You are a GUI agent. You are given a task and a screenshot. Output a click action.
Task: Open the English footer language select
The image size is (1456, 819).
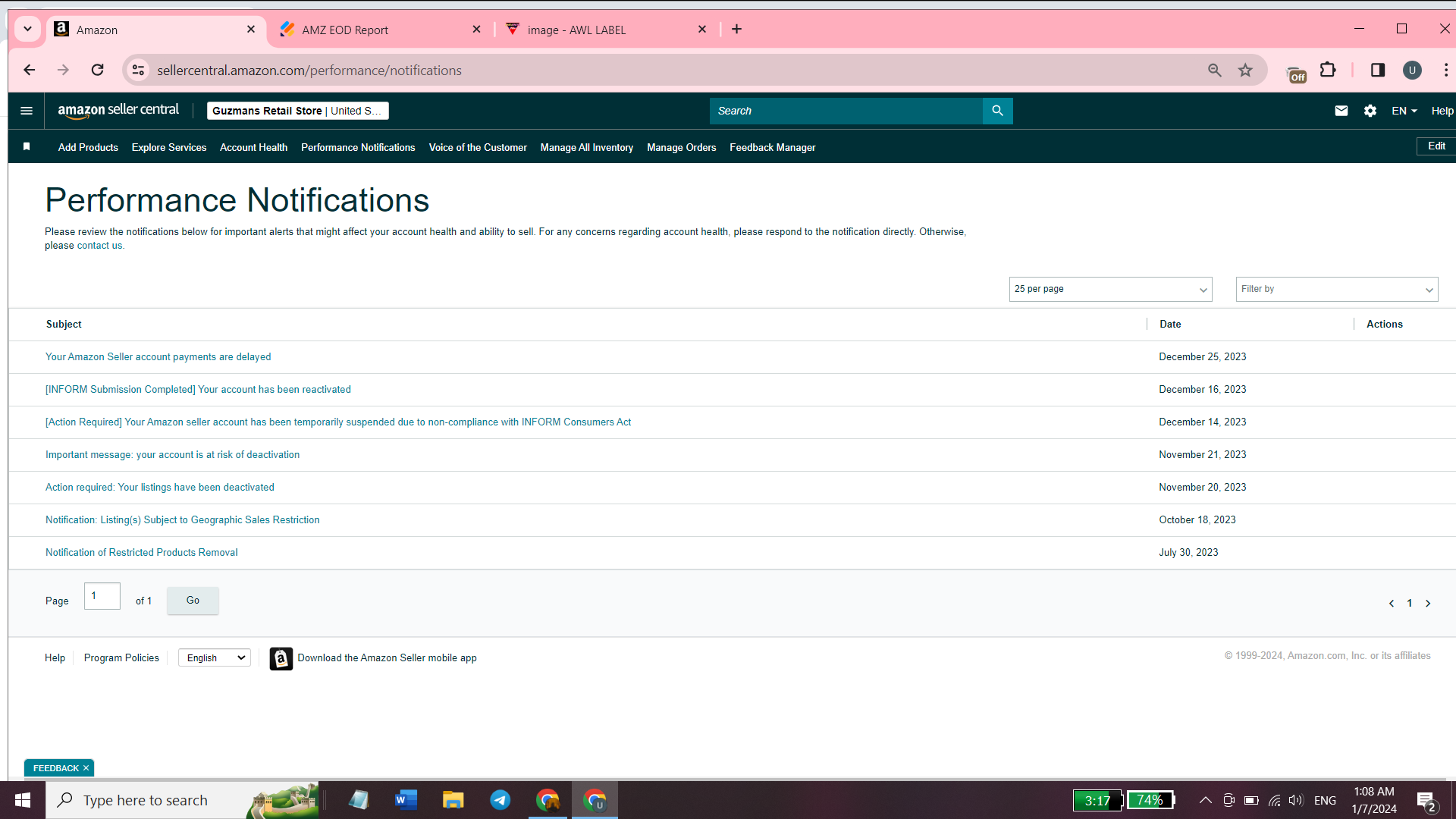coord(215,657)
